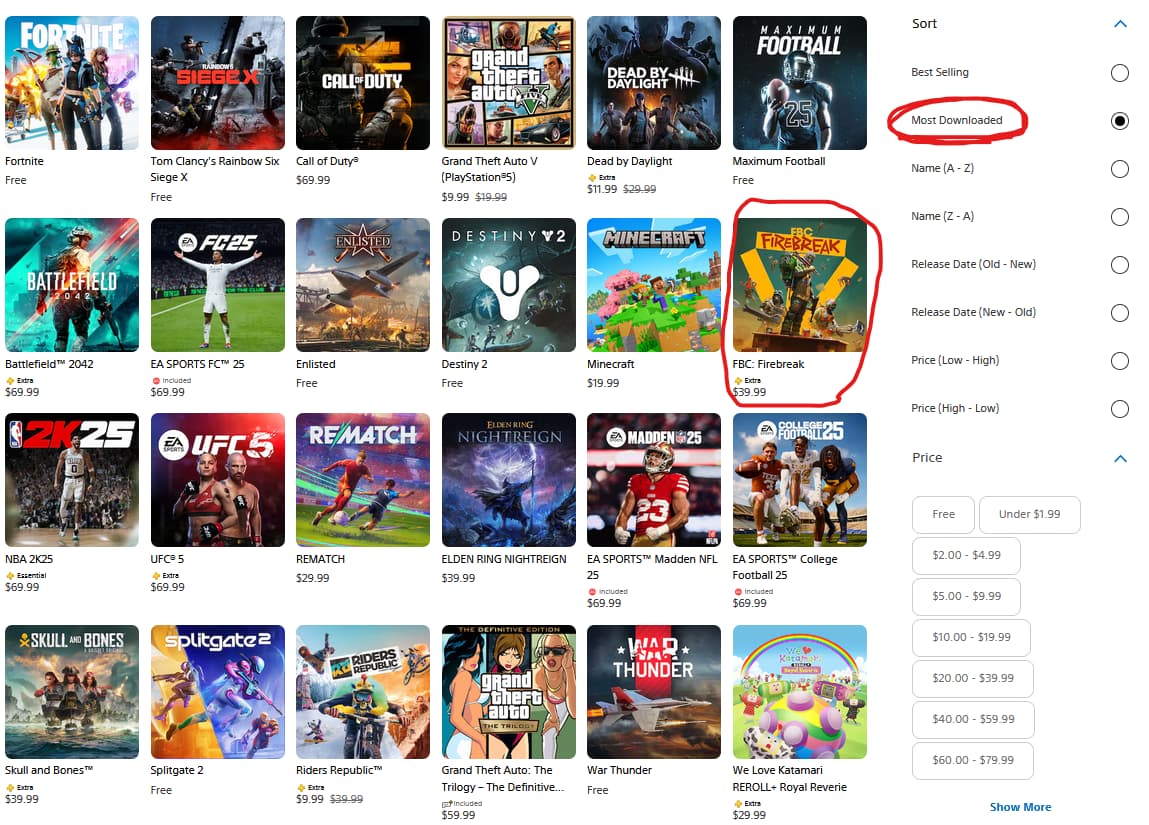1149x825 pixels.
Task: Click Battlefield 2042 $69.99 price
Action: coord(22,392)
